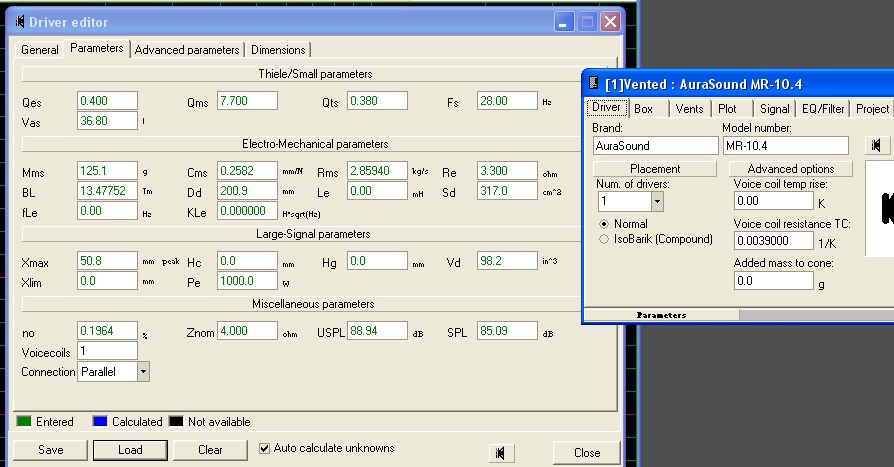
Task: Click Rms value field 2.85940
Action: pyautogui.click(x=377, y=170)
